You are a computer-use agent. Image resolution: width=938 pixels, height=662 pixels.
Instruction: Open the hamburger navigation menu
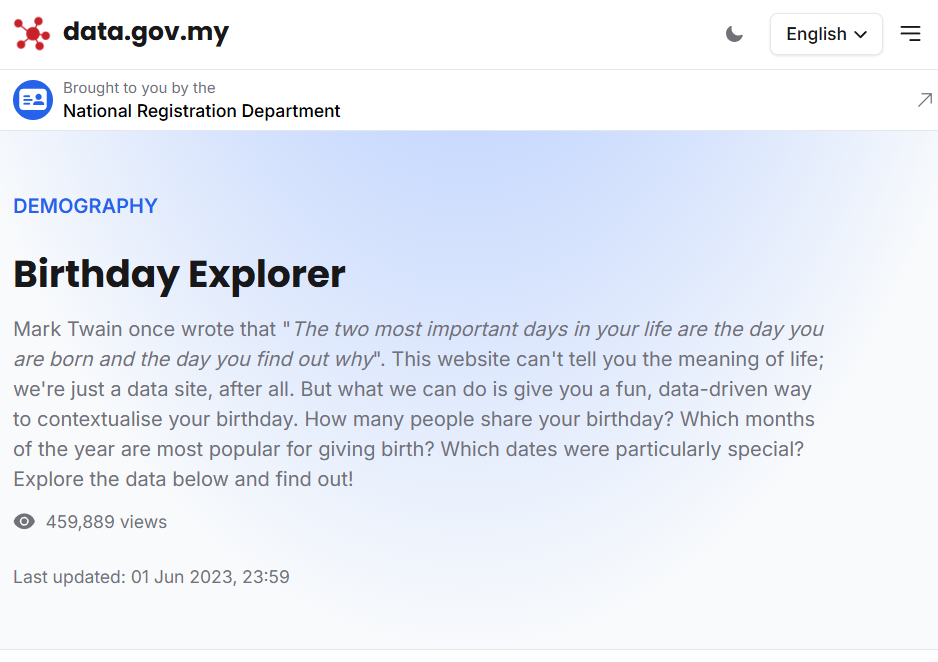910,34
